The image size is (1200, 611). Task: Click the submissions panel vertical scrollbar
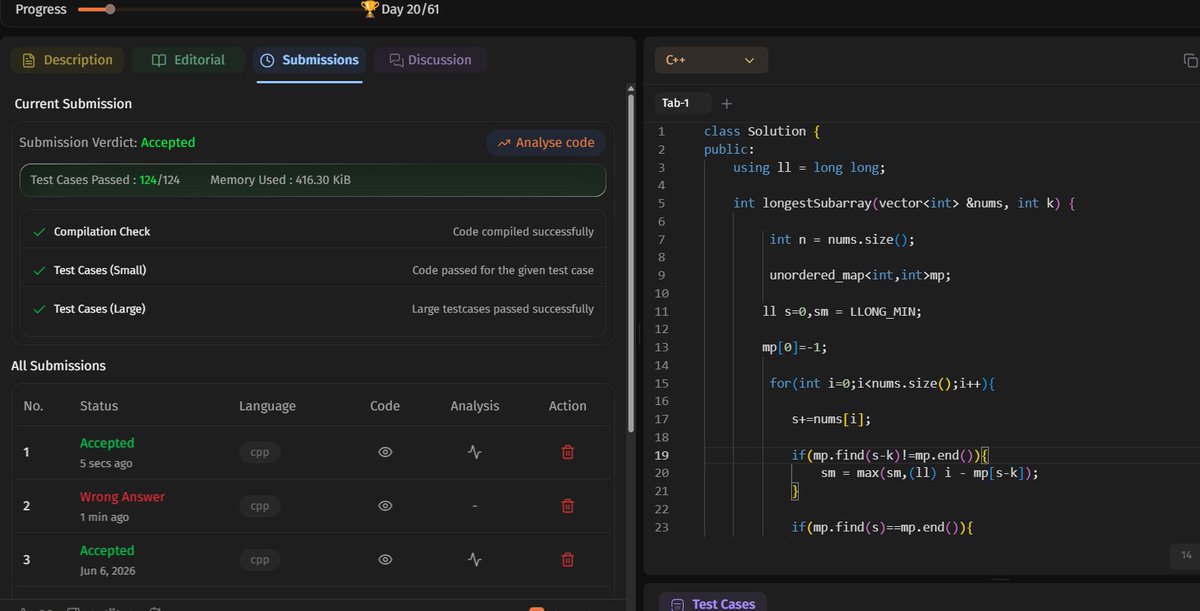[x=630, y=262]
